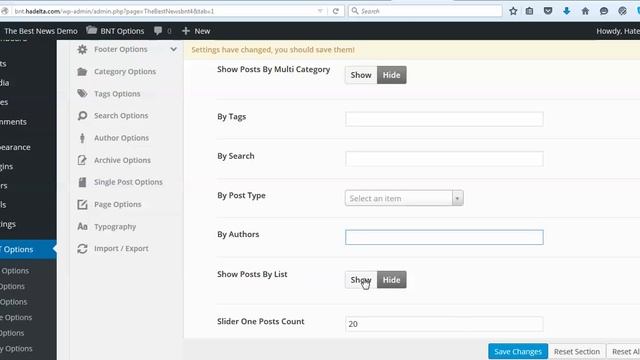Viewport: 640px width, 360px height.
Task: Click the plus icon beside New
Action: click(x=186, y=31)
